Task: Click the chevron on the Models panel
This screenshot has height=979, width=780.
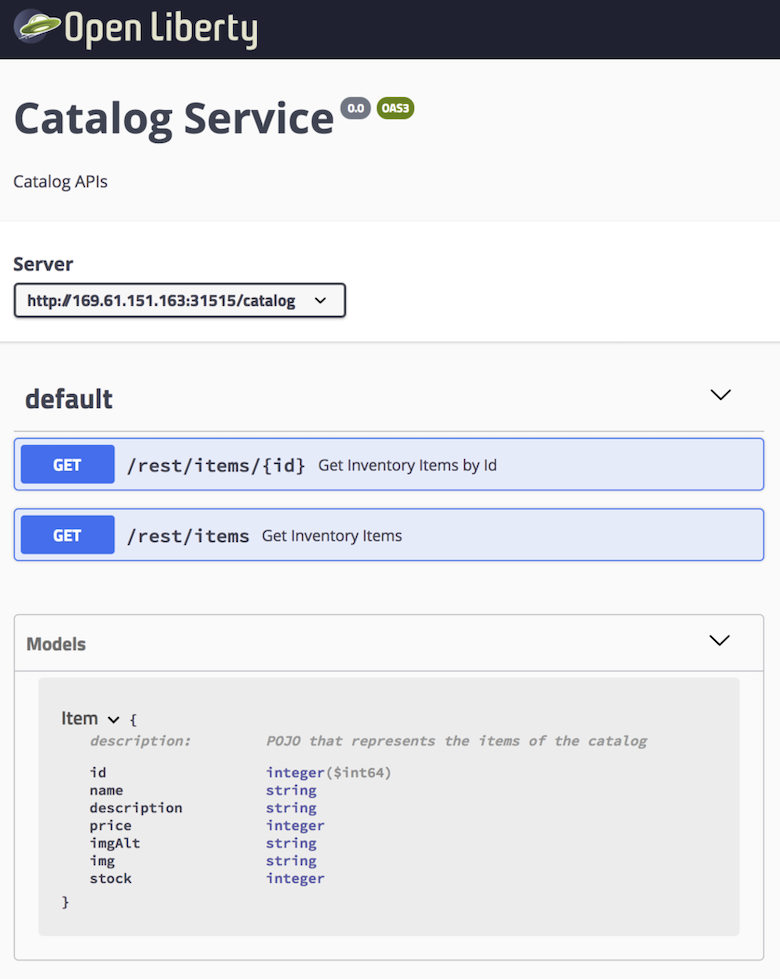Action: pyautogui.click(x=720, y=643)
